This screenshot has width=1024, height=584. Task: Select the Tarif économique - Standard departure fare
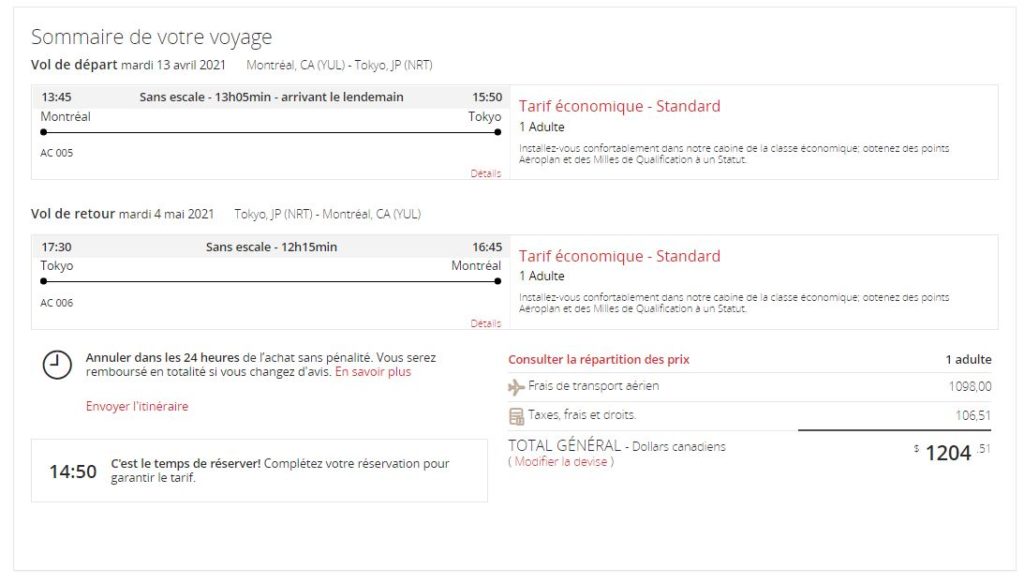619,105
